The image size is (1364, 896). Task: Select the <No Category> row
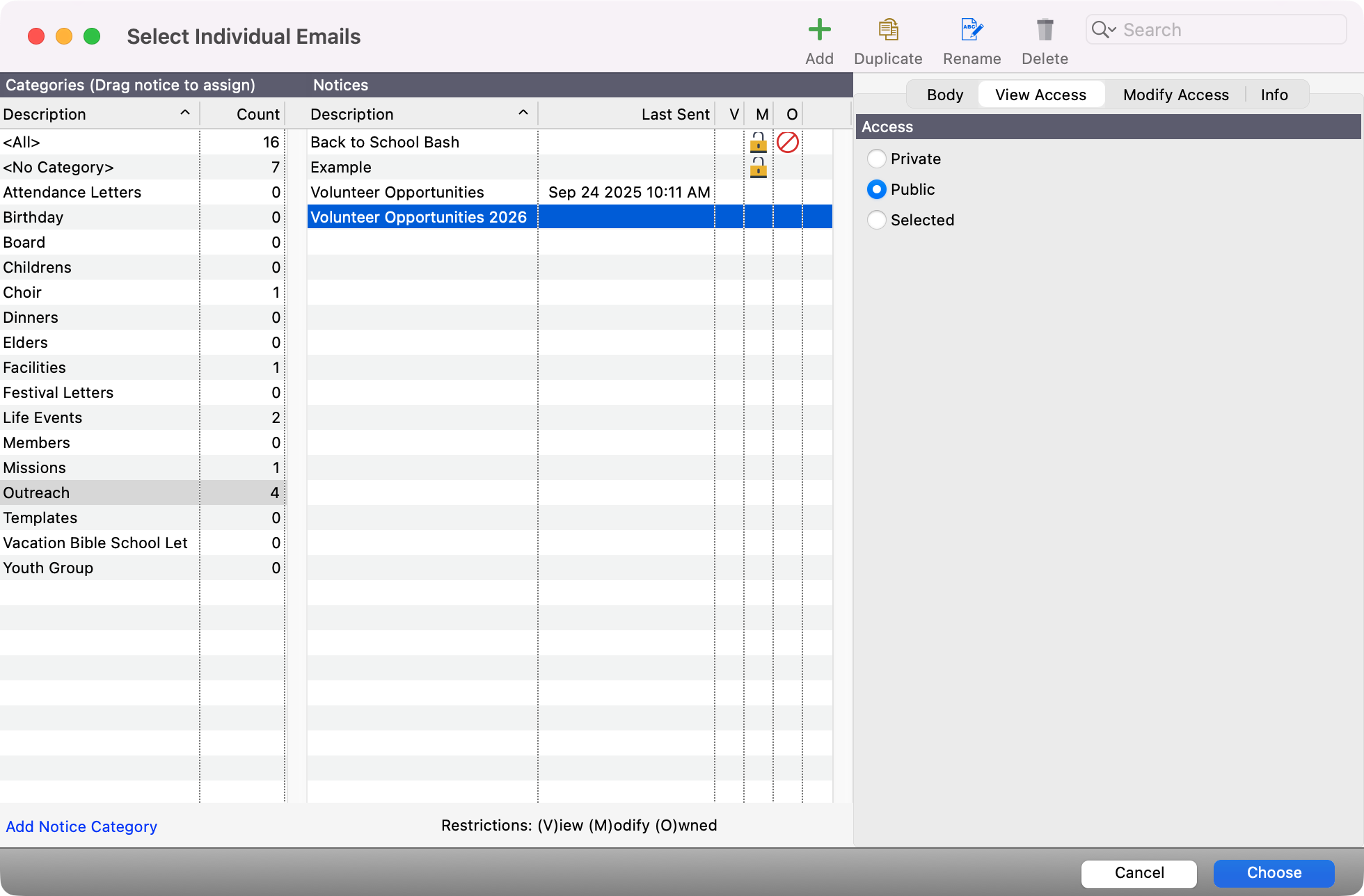(x=142, y=167)
